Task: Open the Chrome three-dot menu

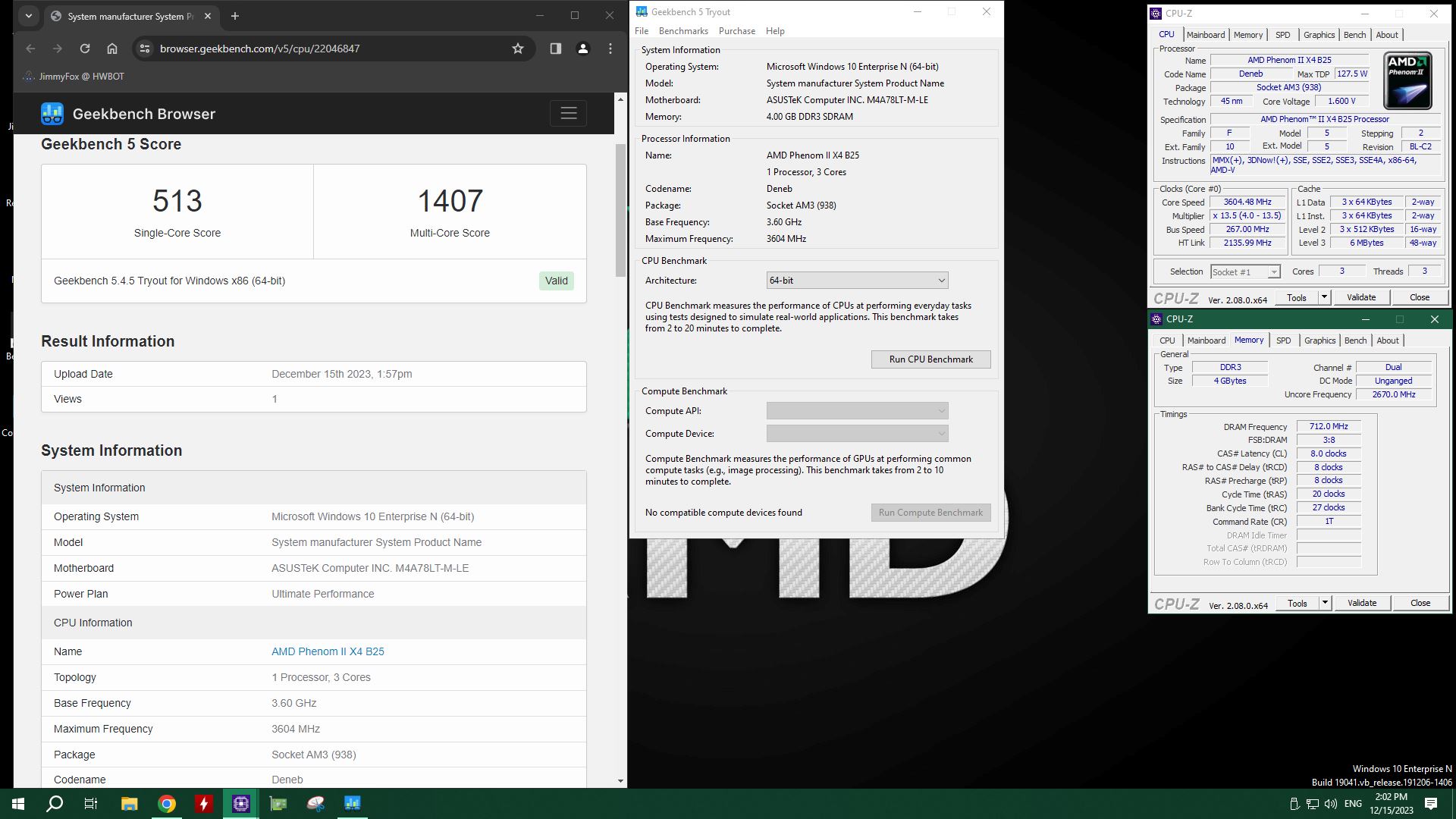Action: (610, 49)
